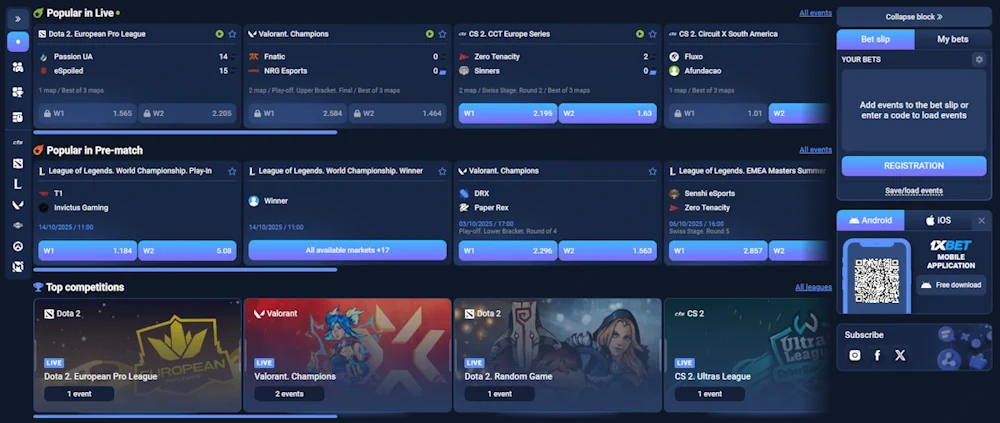Open All events link for Popular in Live
Screen dimensions: 1000x423
tap(815, 13)
